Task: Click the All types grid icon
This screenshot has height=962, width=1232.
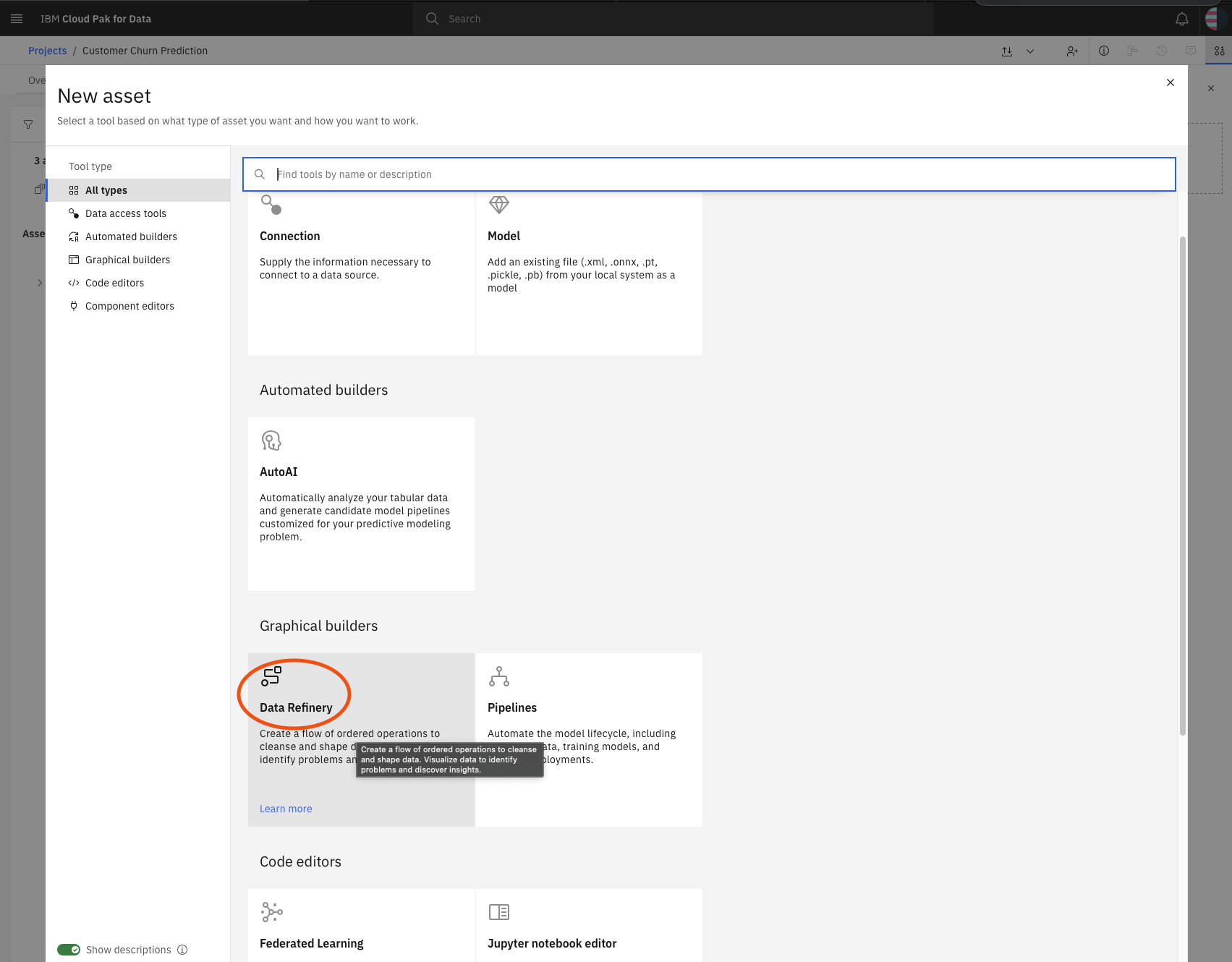Action: 74,190
